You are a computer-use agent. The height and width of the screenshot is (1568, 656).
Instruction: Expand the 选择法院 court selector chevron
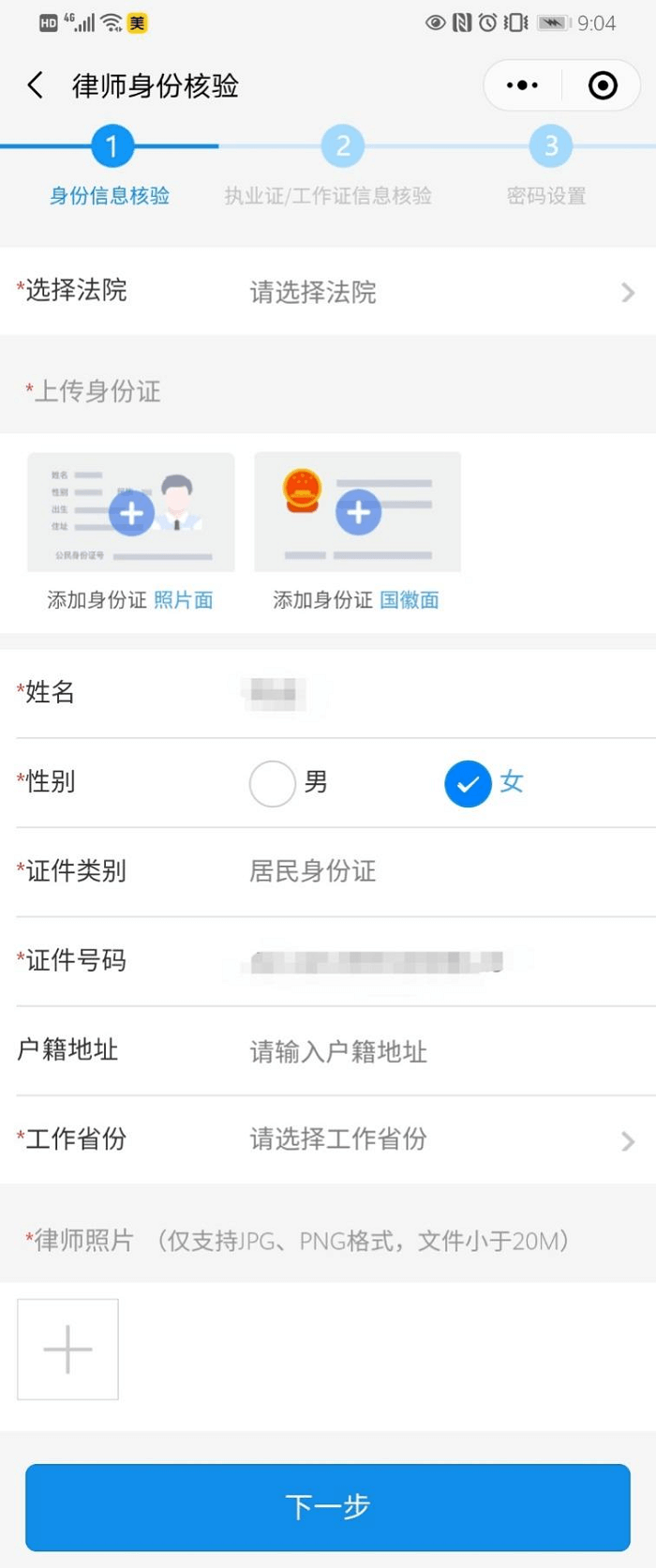(628, 293)
